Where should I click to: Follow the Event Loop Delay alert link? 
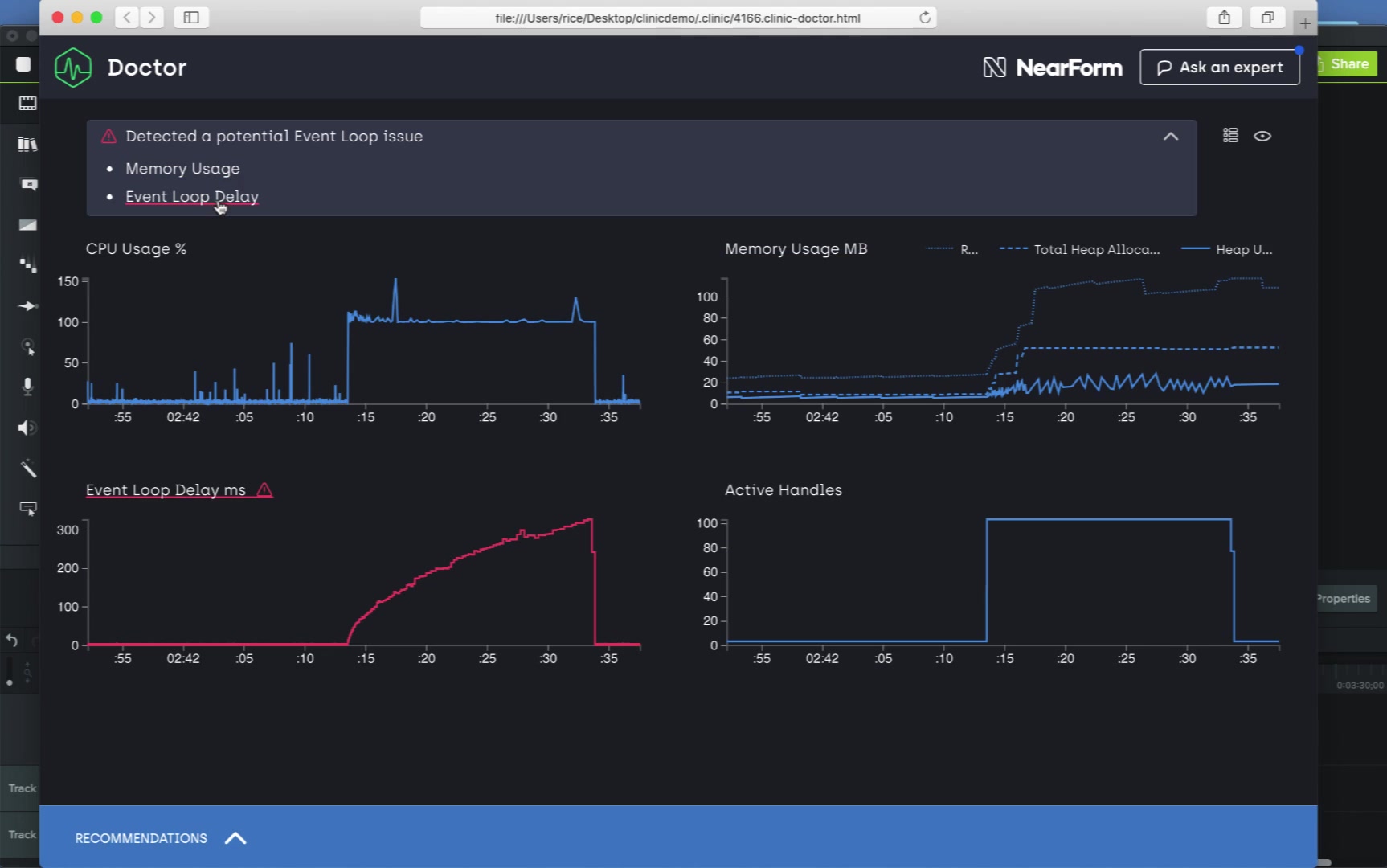192,197
